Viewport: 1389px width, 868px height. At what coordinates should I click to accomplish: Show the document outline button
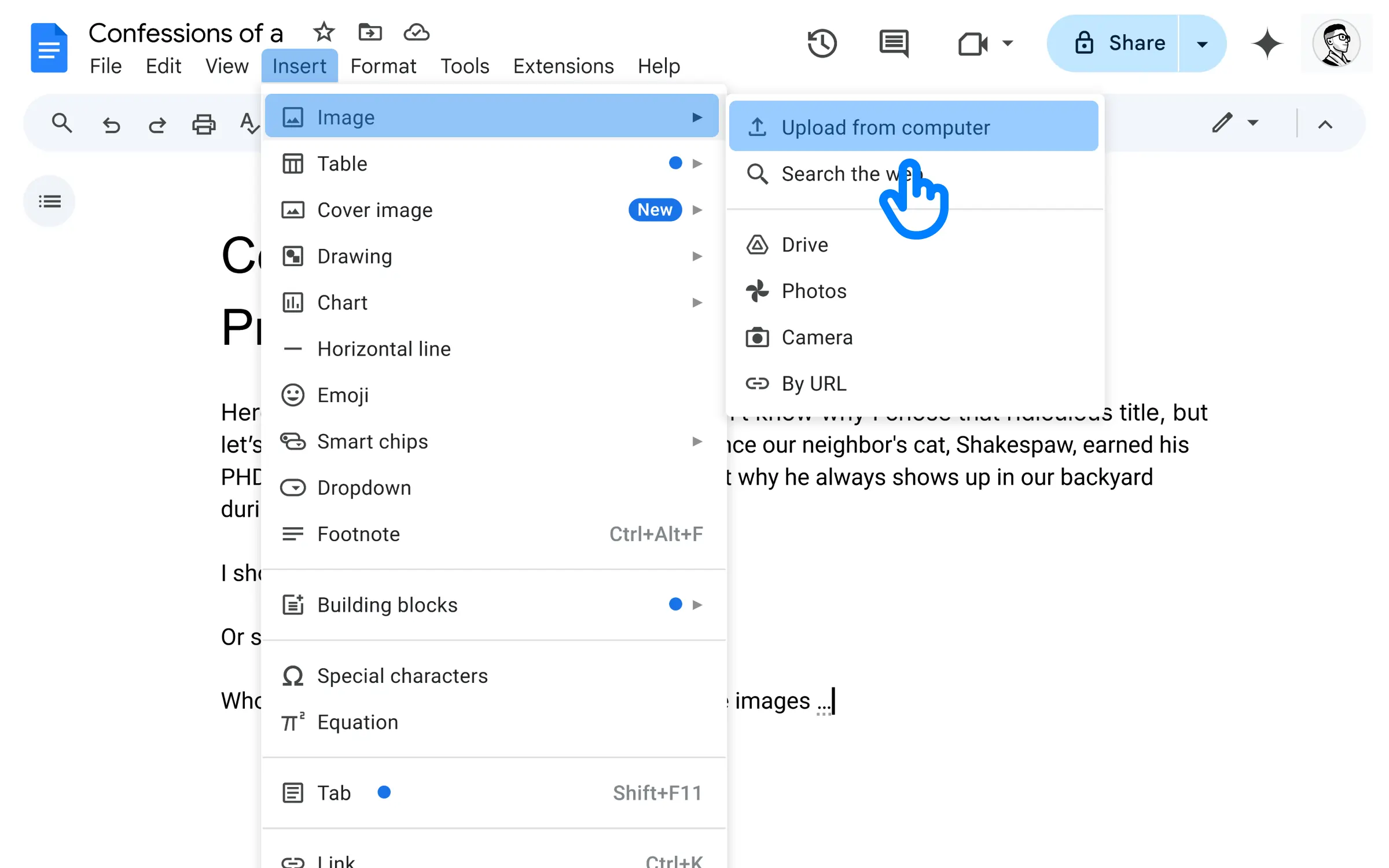49,201
